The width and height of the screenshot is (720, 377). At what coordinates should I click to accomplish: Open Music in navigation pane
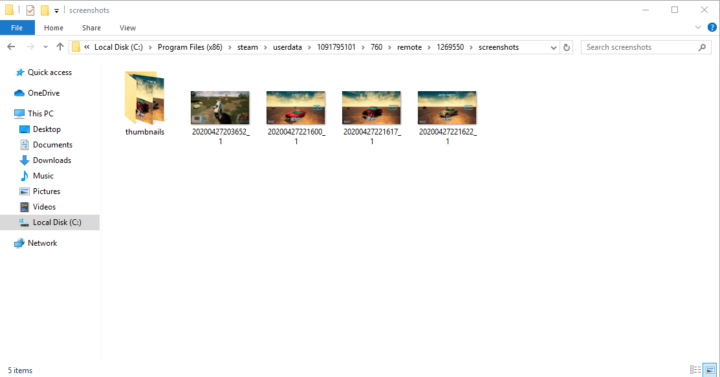click(x=43, y=176)
